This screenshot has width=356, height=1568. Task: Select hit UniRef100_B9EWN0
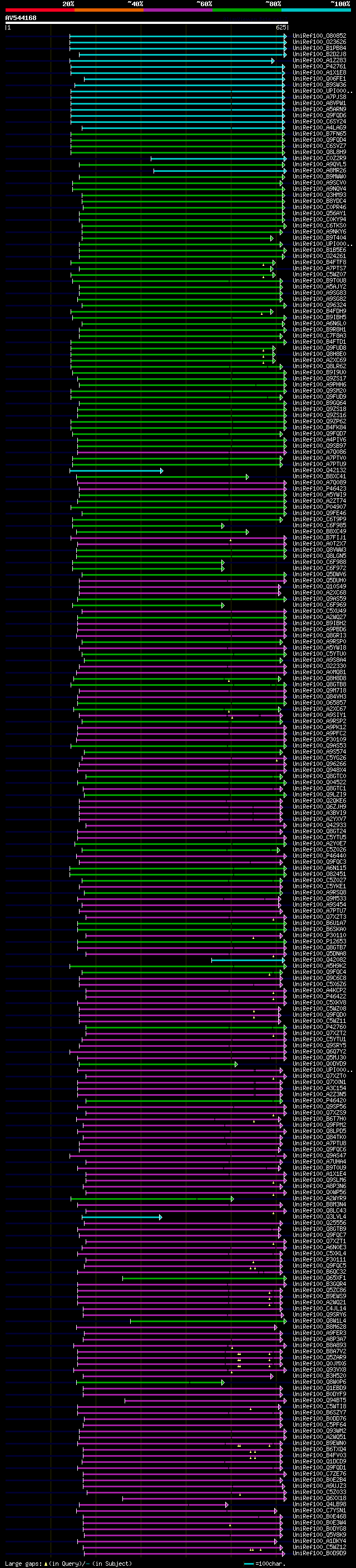[319, 1443]
